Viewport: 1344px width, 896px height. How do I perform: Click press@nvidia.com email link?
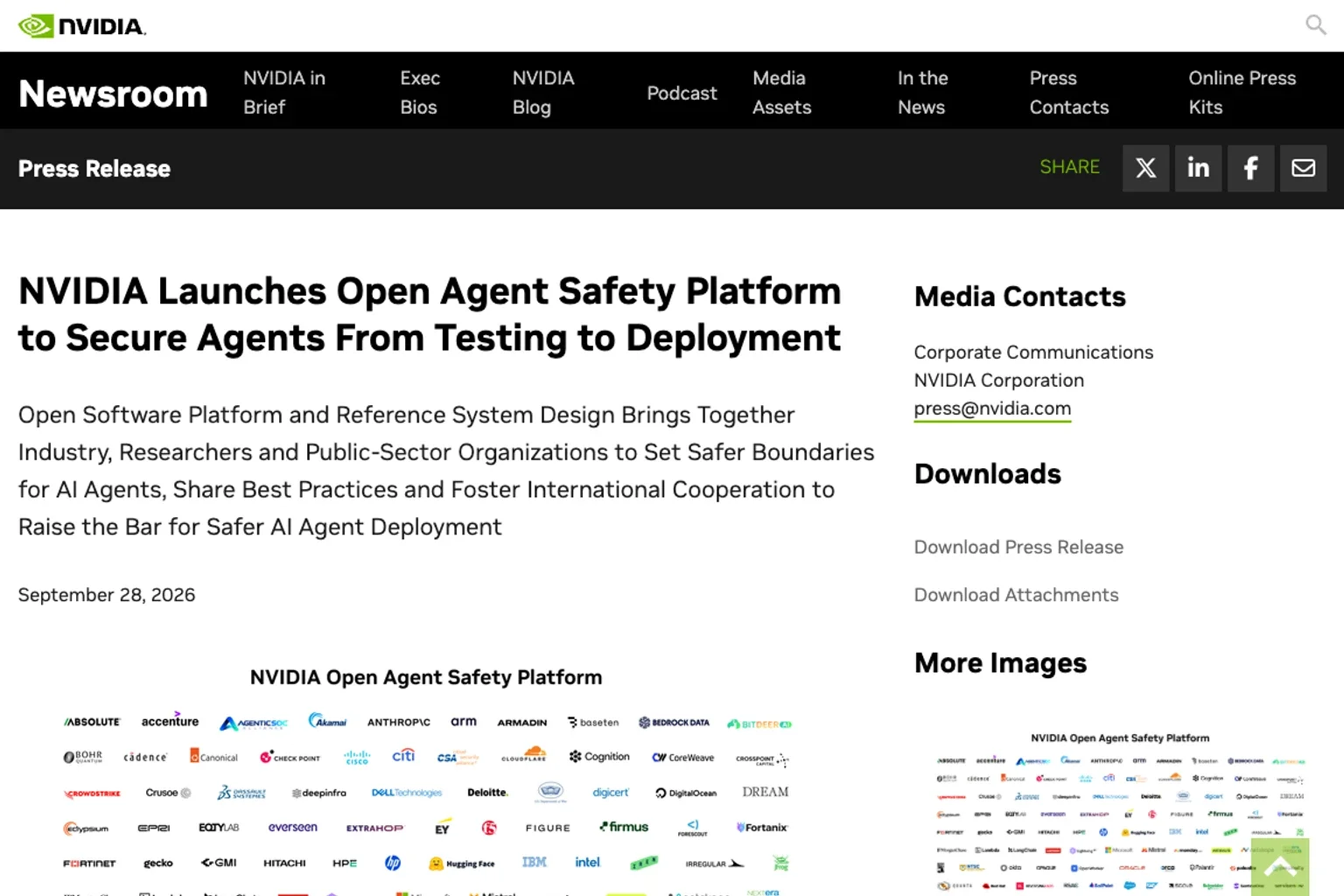pyautogui.click(x=992, y=409)
